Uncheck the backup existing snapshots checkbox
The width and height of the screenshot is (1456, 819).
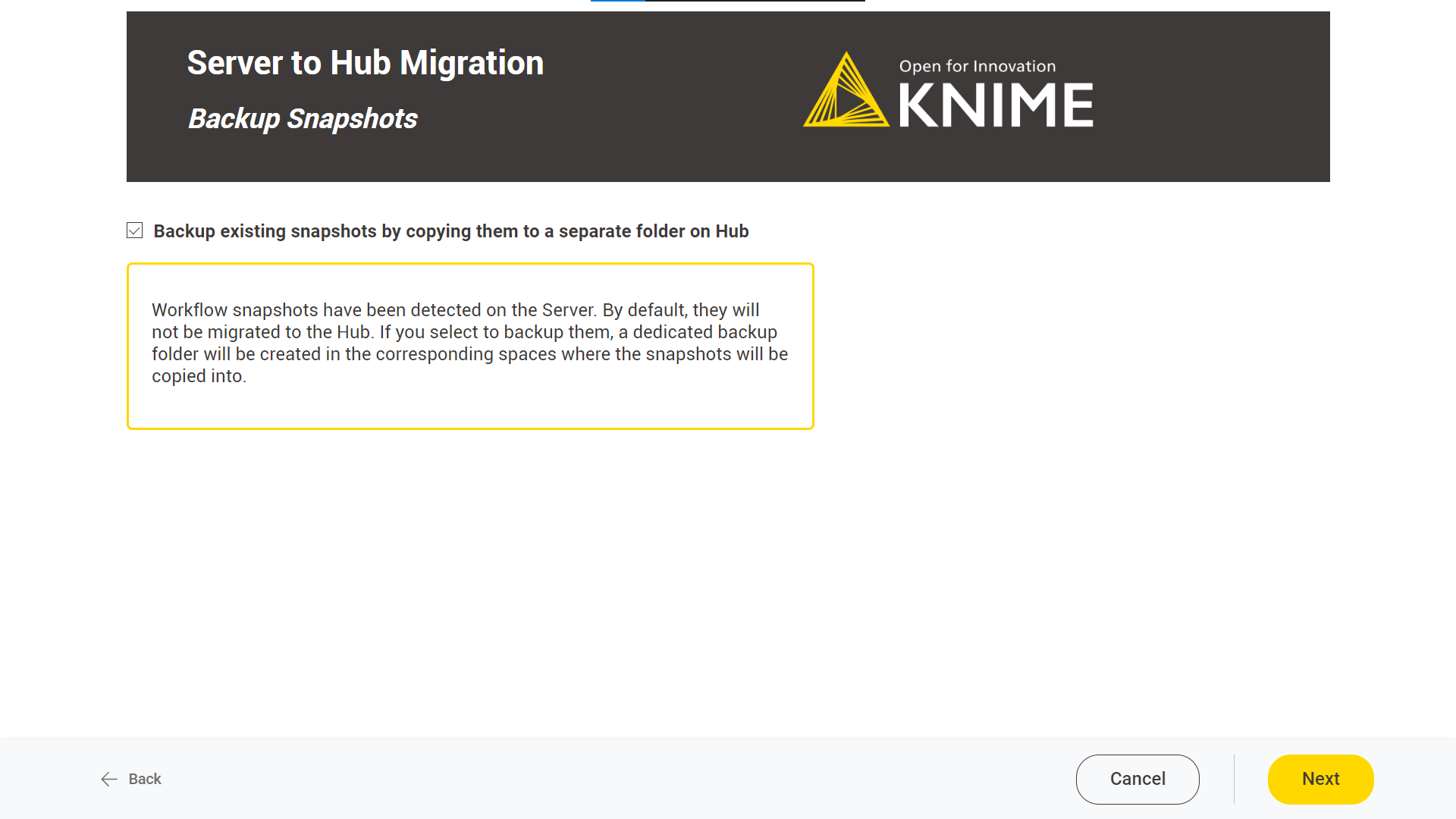[x=134, y=231]
